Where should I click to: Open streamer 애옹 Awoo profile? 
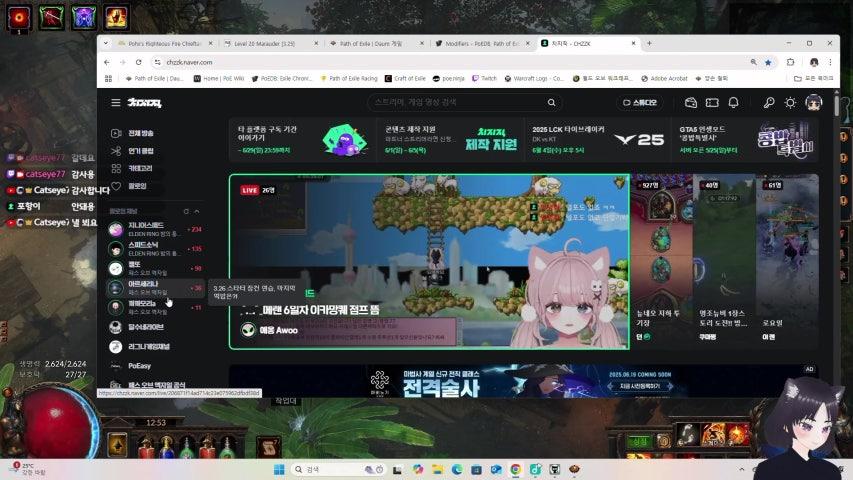point(270,330)
